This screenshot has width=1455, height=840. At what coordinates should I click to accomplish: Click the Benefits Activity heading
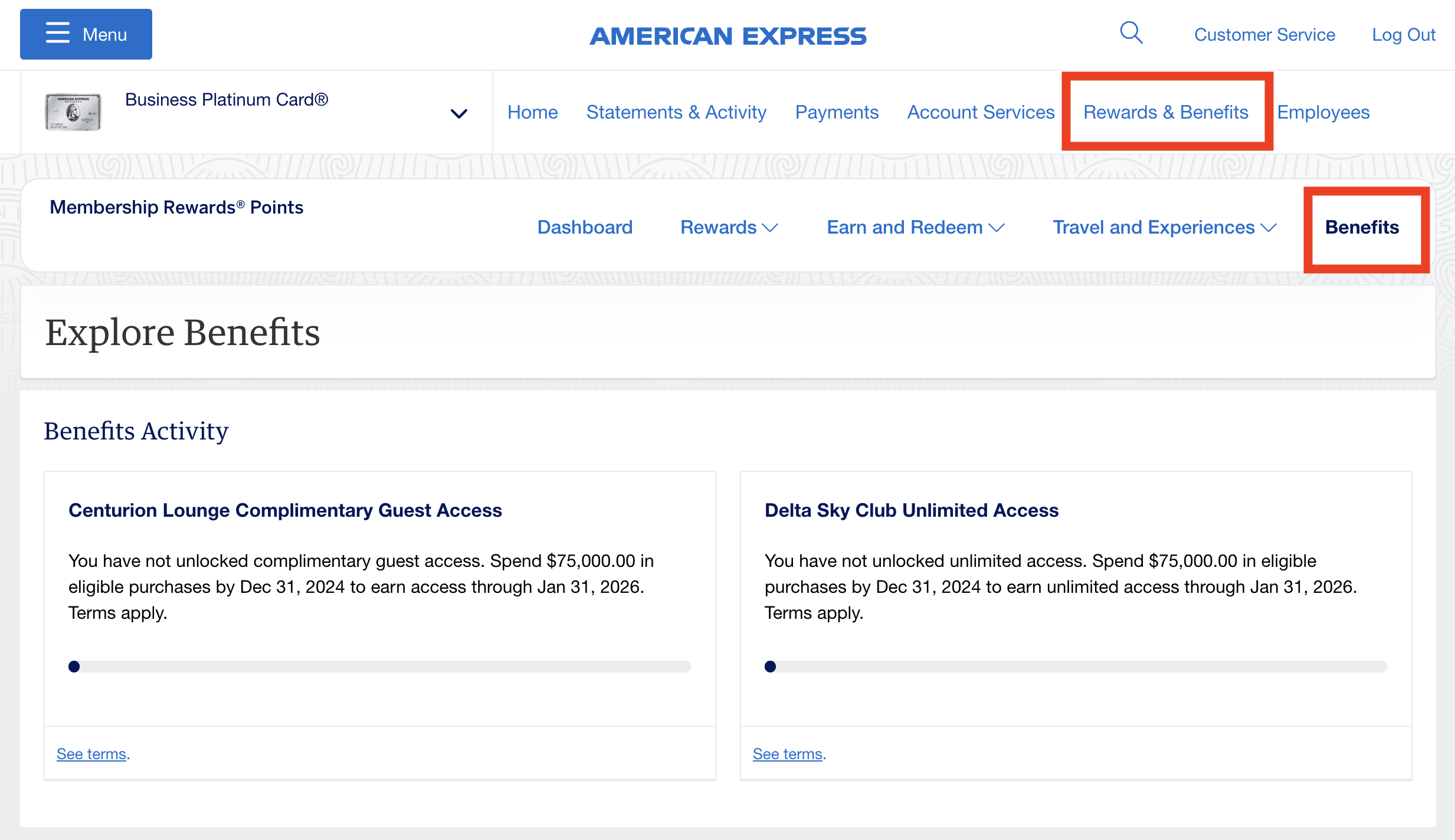click(x=136, y=431)
